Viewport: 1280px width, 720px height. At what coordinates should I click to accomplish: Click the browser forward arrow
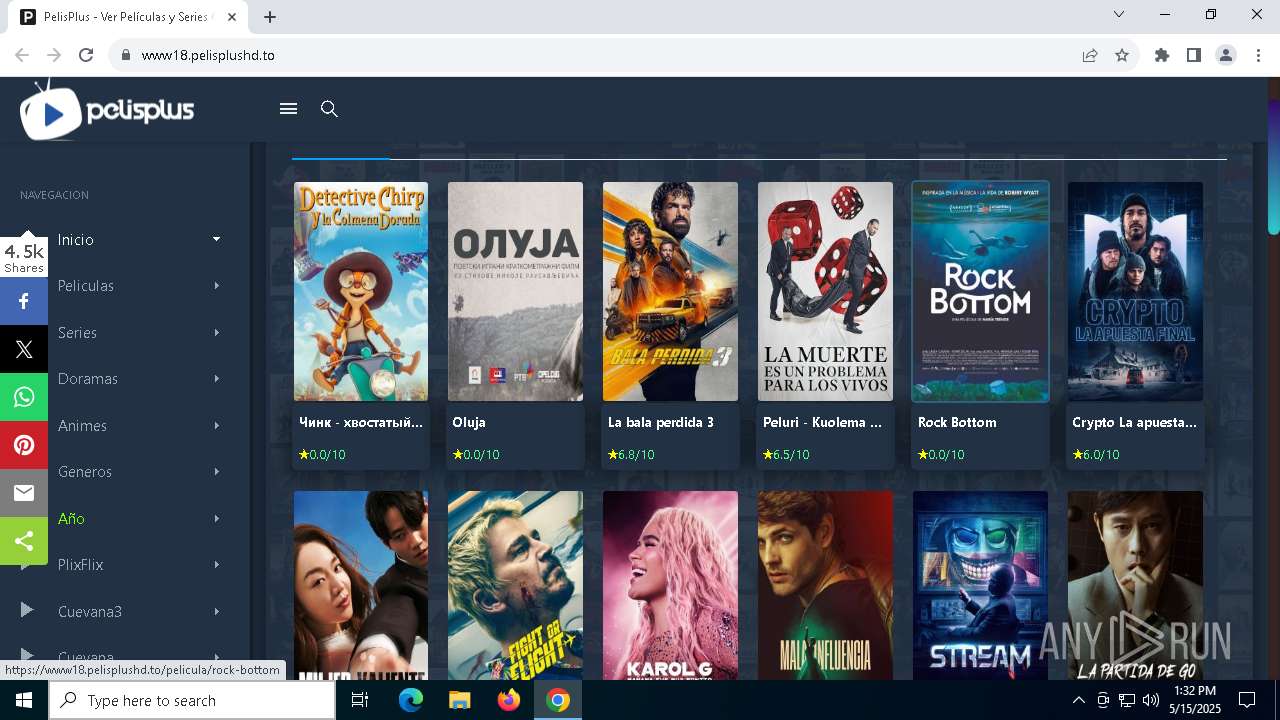tap(54, 55)
